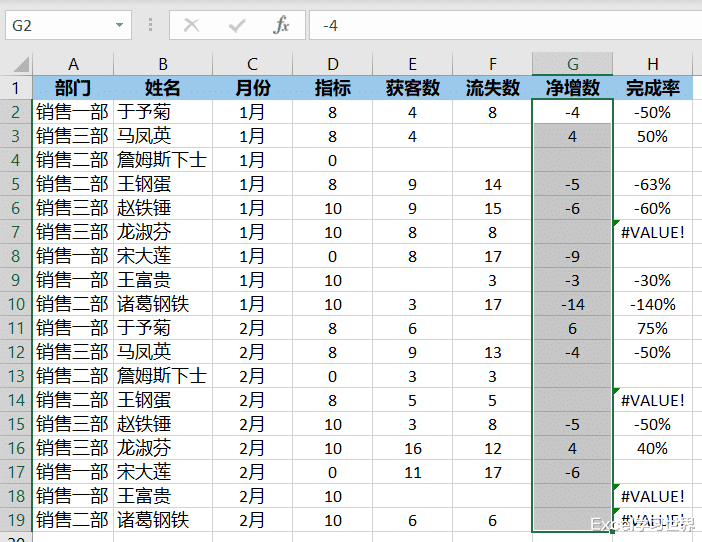702x542 pixels.
Task: Click the formula bar options dots handle
Action: click(150, 25)
